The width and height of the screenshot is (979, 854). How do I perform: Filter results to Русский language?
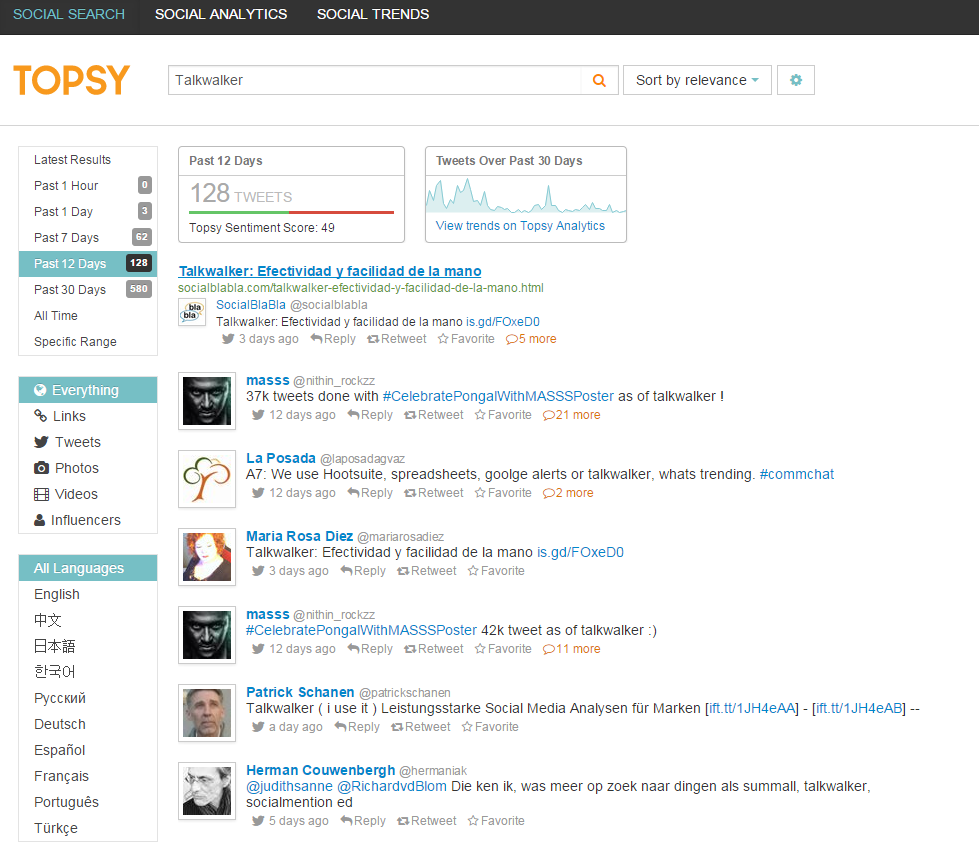click(88, 698)
